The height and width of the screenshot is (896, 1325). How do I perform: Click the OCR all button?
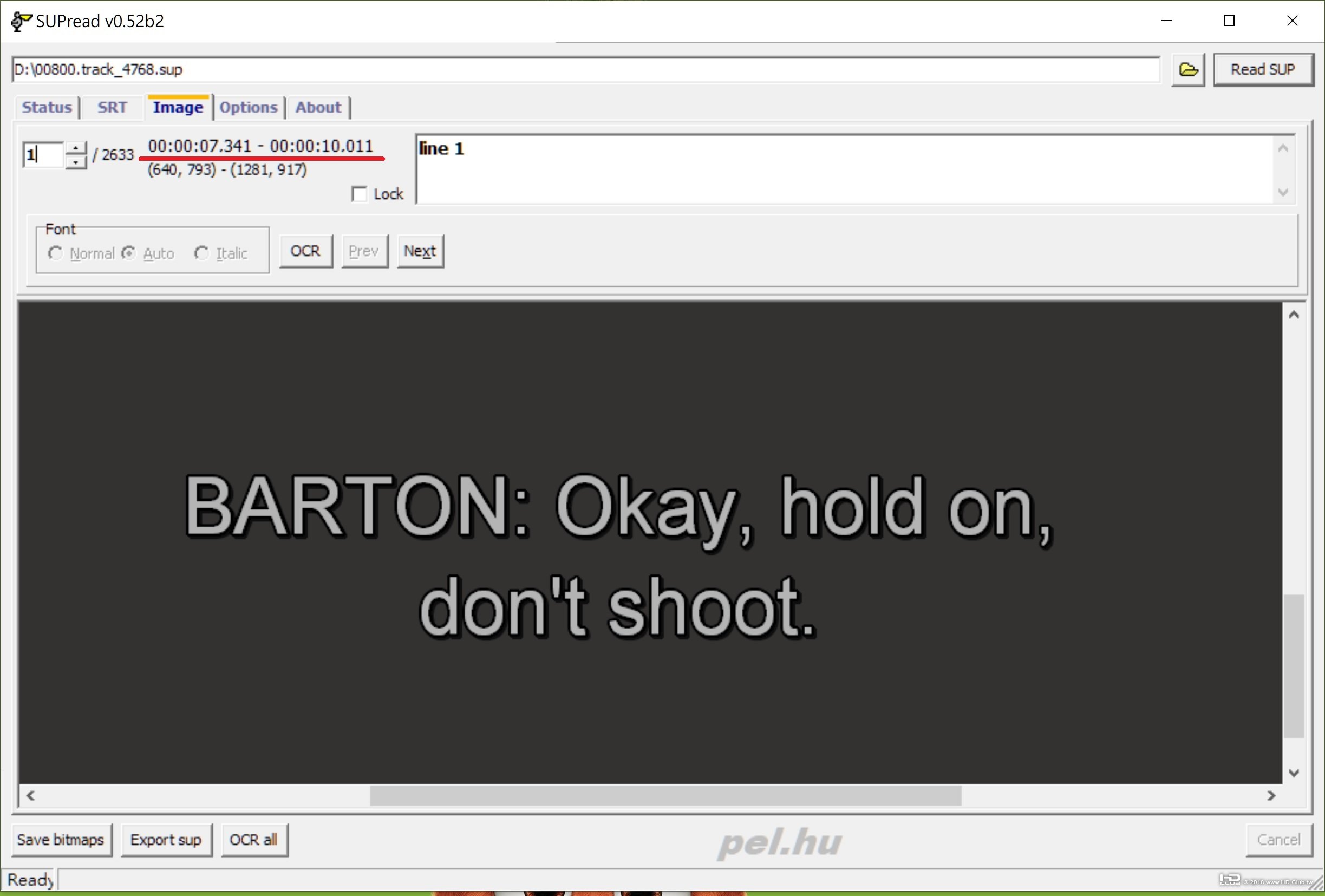point(254,840)
